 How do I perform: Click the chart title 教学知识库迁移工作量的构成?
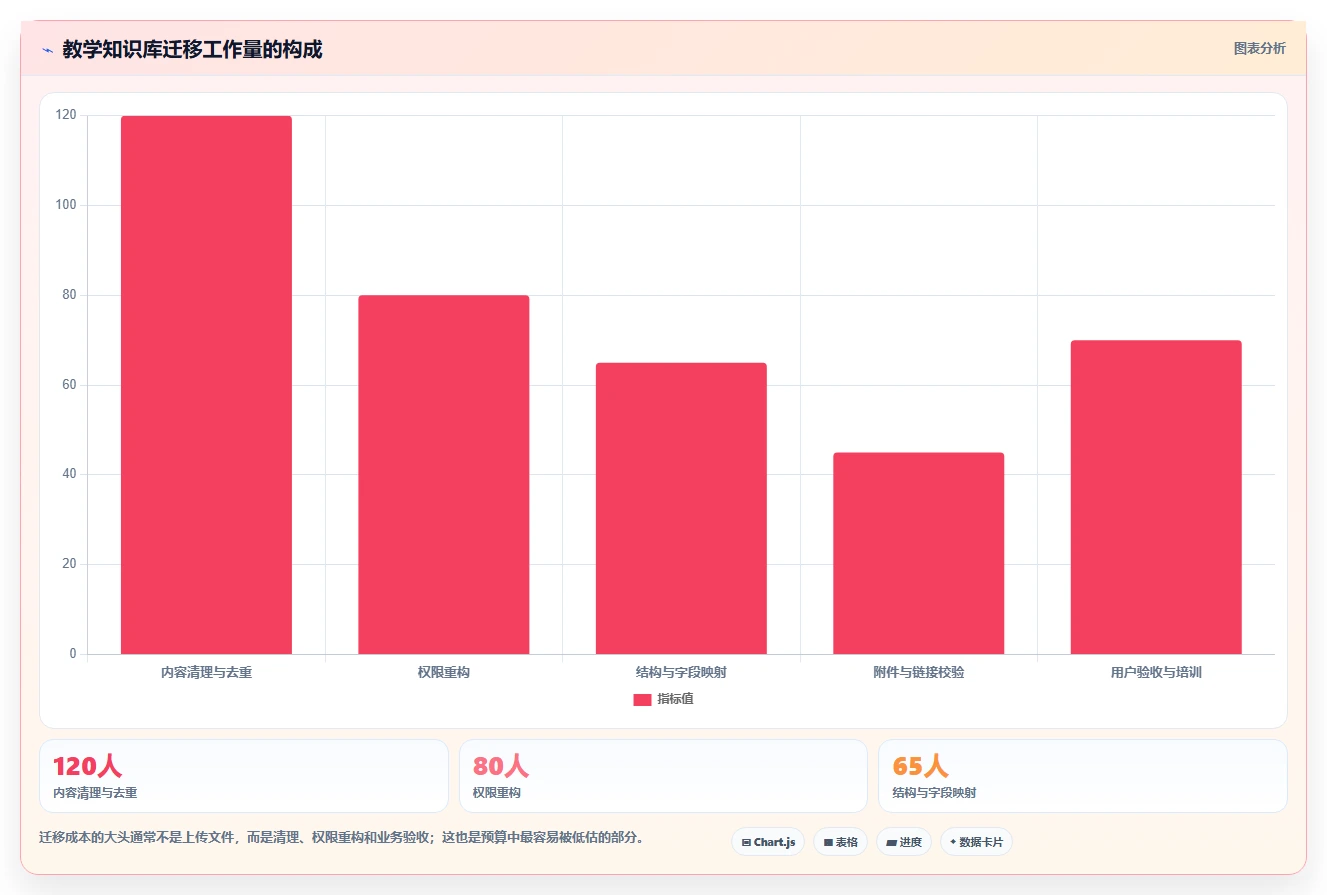[x=192, y=49]
